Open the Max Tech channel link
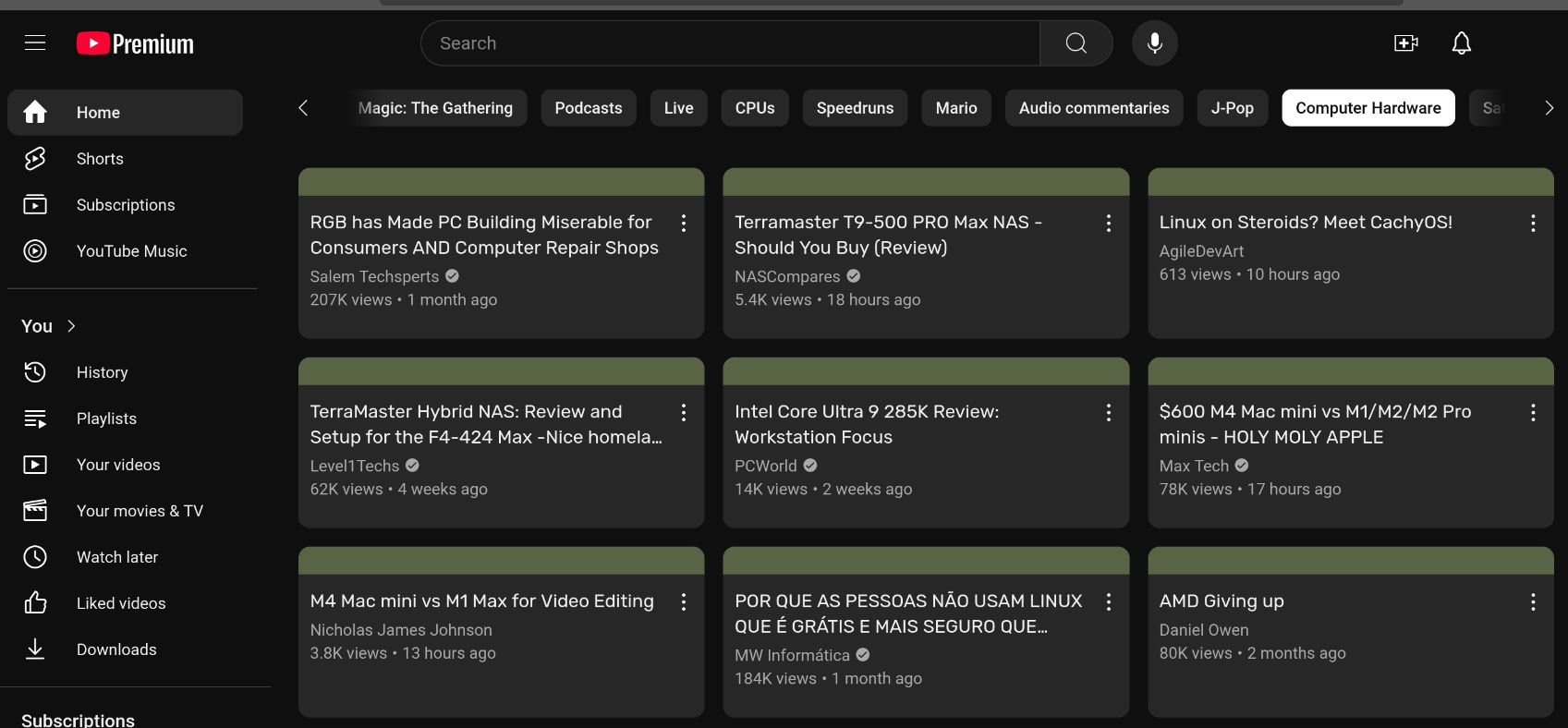This screenshot has width=1568, height=728. point(1194,466)
